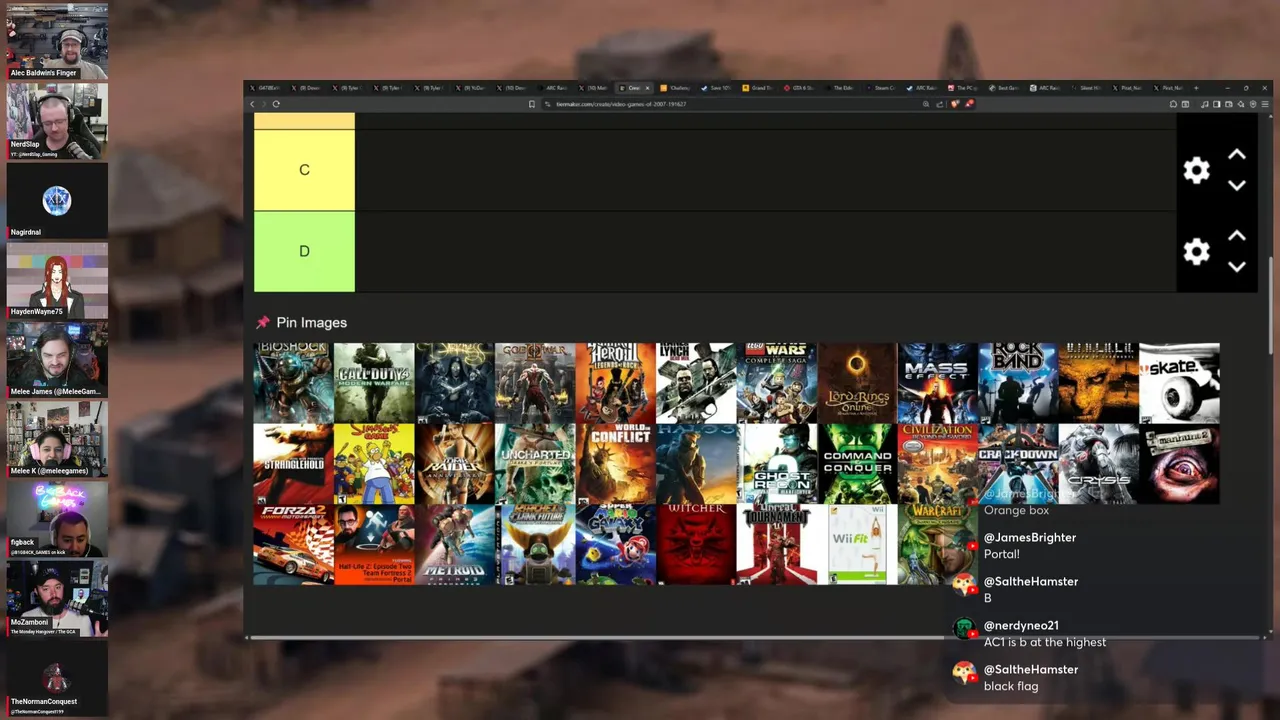
Task: Select the God of War II cover
Action: (535, 383)
